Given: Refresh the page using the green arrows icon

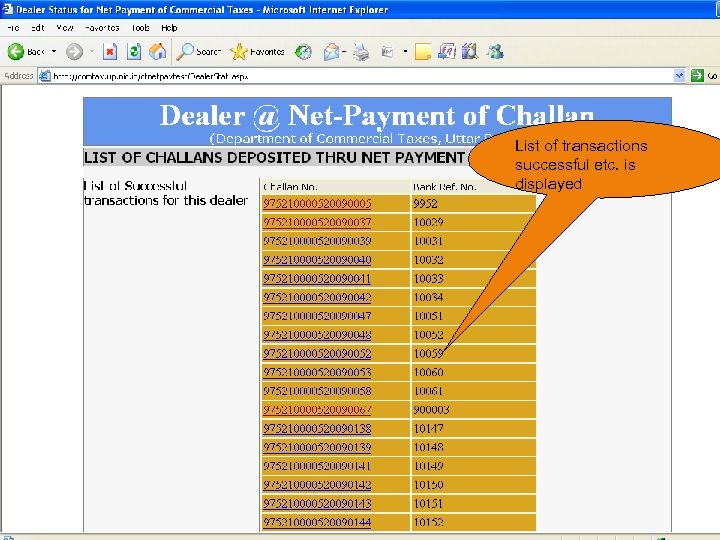Looking at the screenshot, I should pos(134,51).
